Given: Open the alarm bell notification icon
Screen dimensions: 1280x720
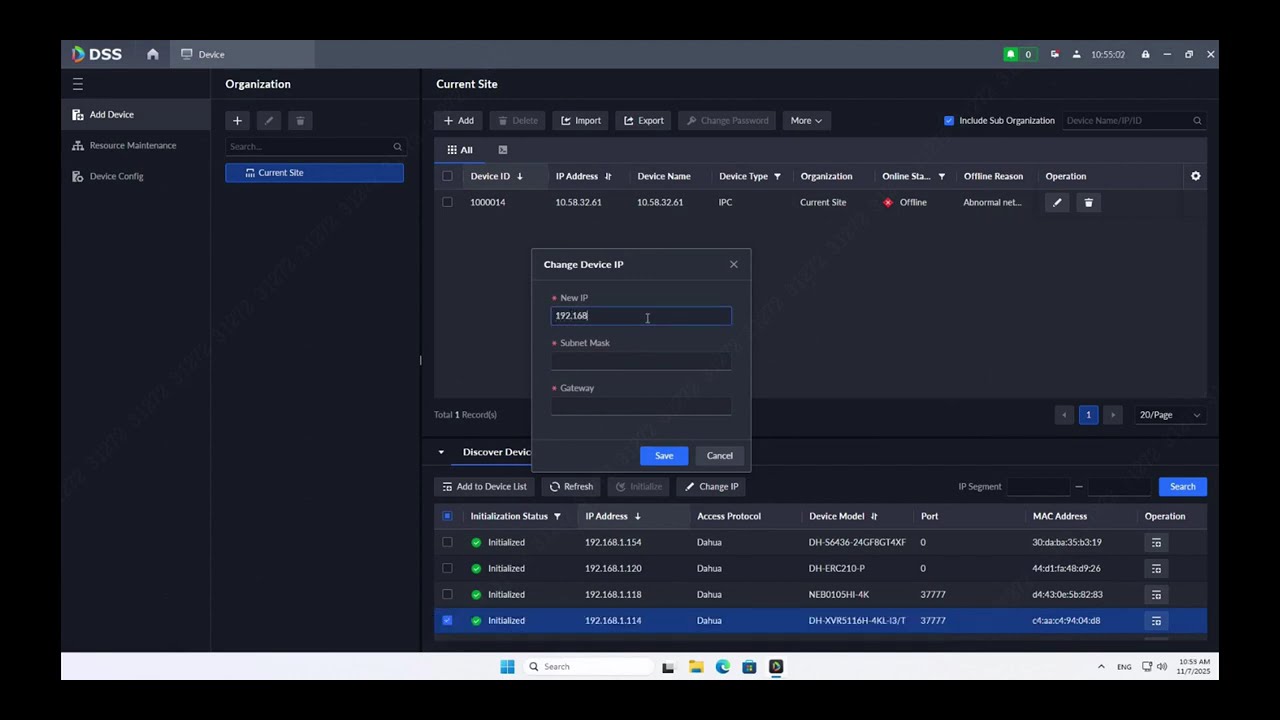Looking at the screenshot, I should [1011, 54].
